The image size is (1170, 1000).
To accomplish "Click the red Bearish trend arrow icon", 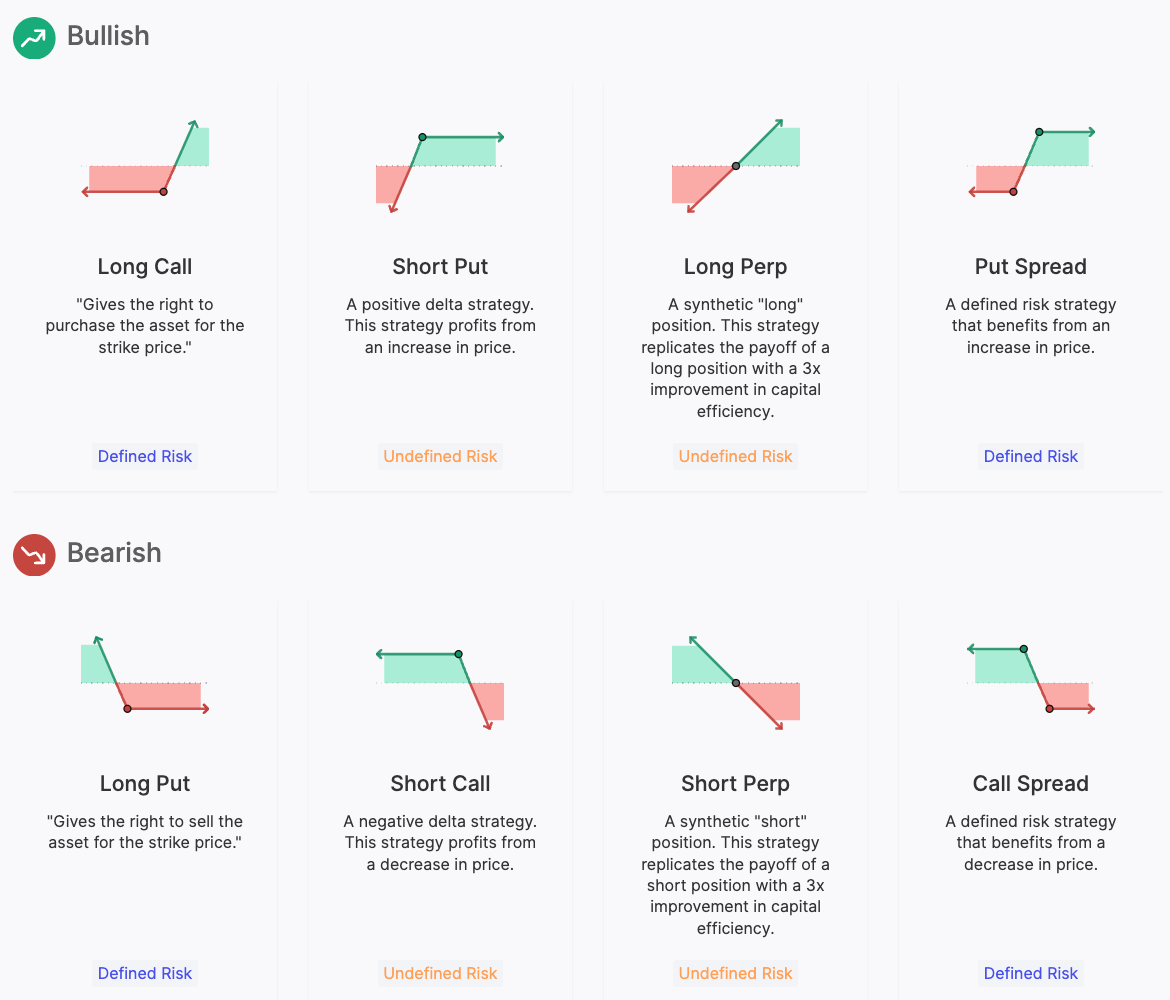I will (34, 555).
